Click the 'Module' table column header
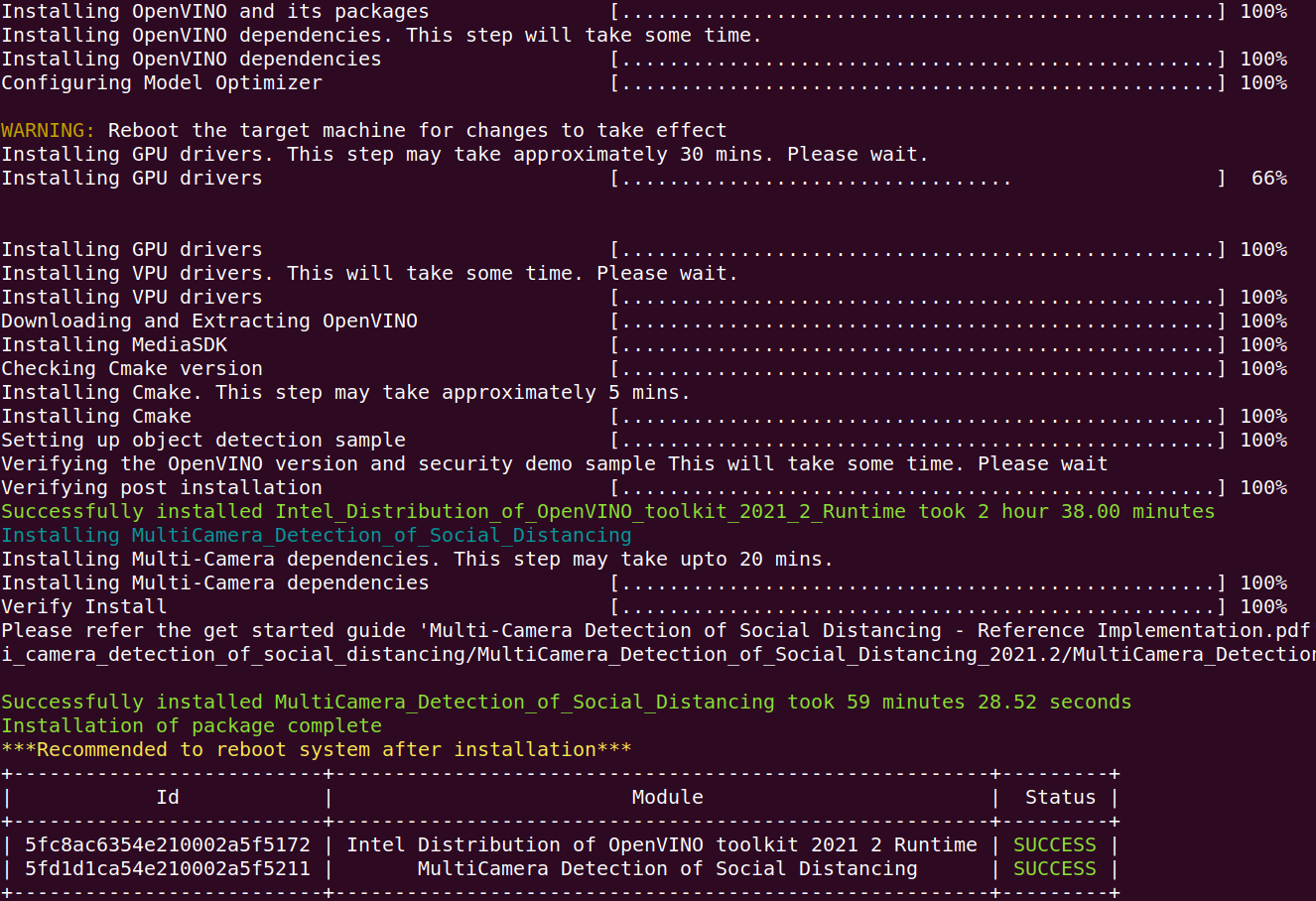Viewport: 1316px width, 901px height. point(668,798)
